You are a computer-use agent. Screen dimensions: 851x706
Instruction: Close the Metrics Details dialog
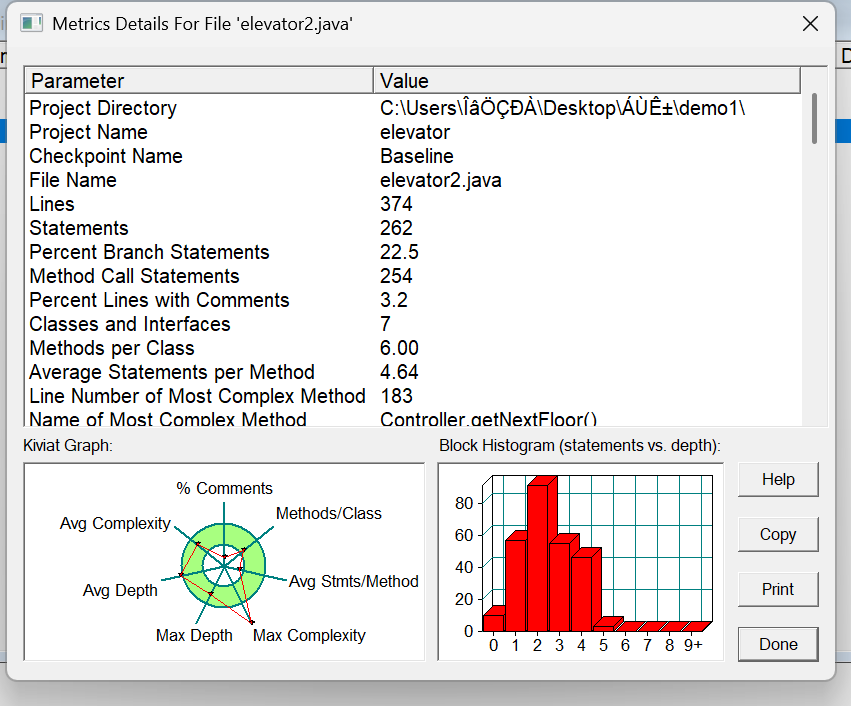coord(810,24)
